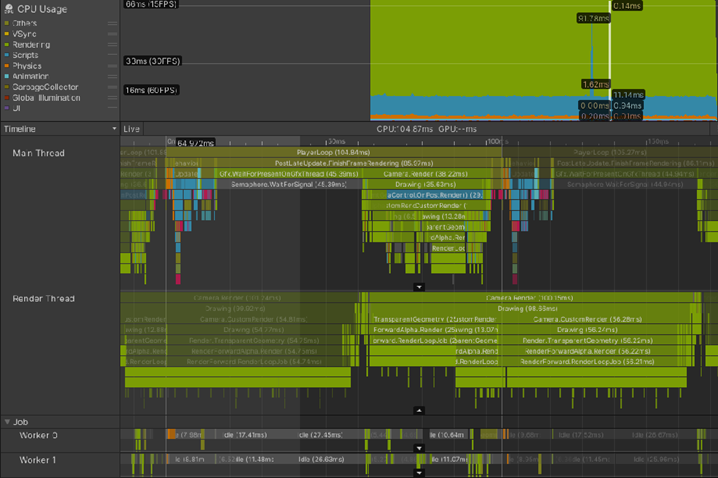The width and height of the screenshot is (718, 478).
Task: Select Gfx.WaitForPresentOnGfxThread (45.39ms) bar
Action: point(288,174)
